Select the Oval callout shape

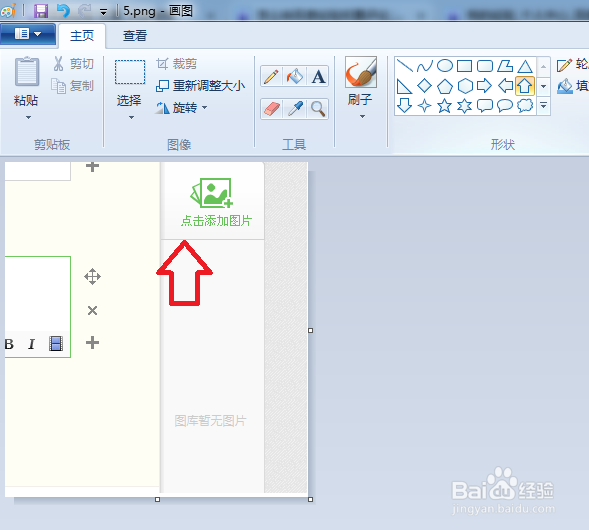[x=505, y=106]
